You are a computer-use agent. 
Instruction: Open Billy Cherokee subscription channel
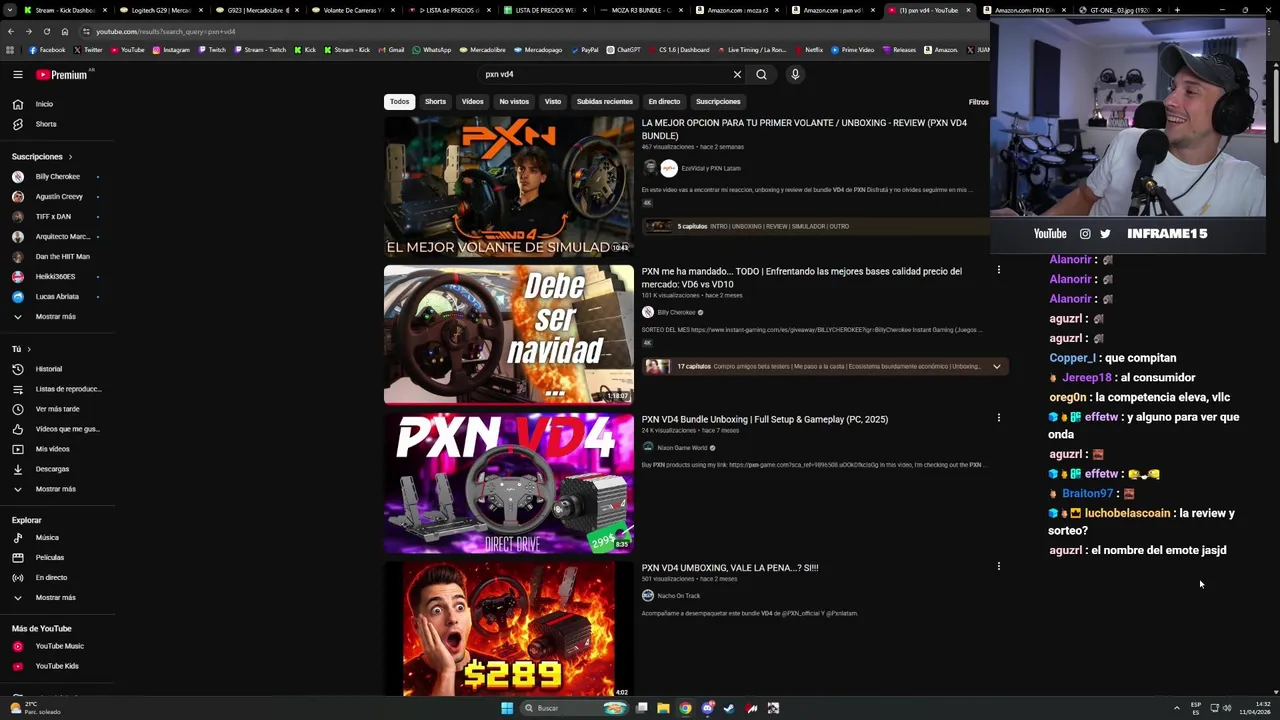click(56, 177)
